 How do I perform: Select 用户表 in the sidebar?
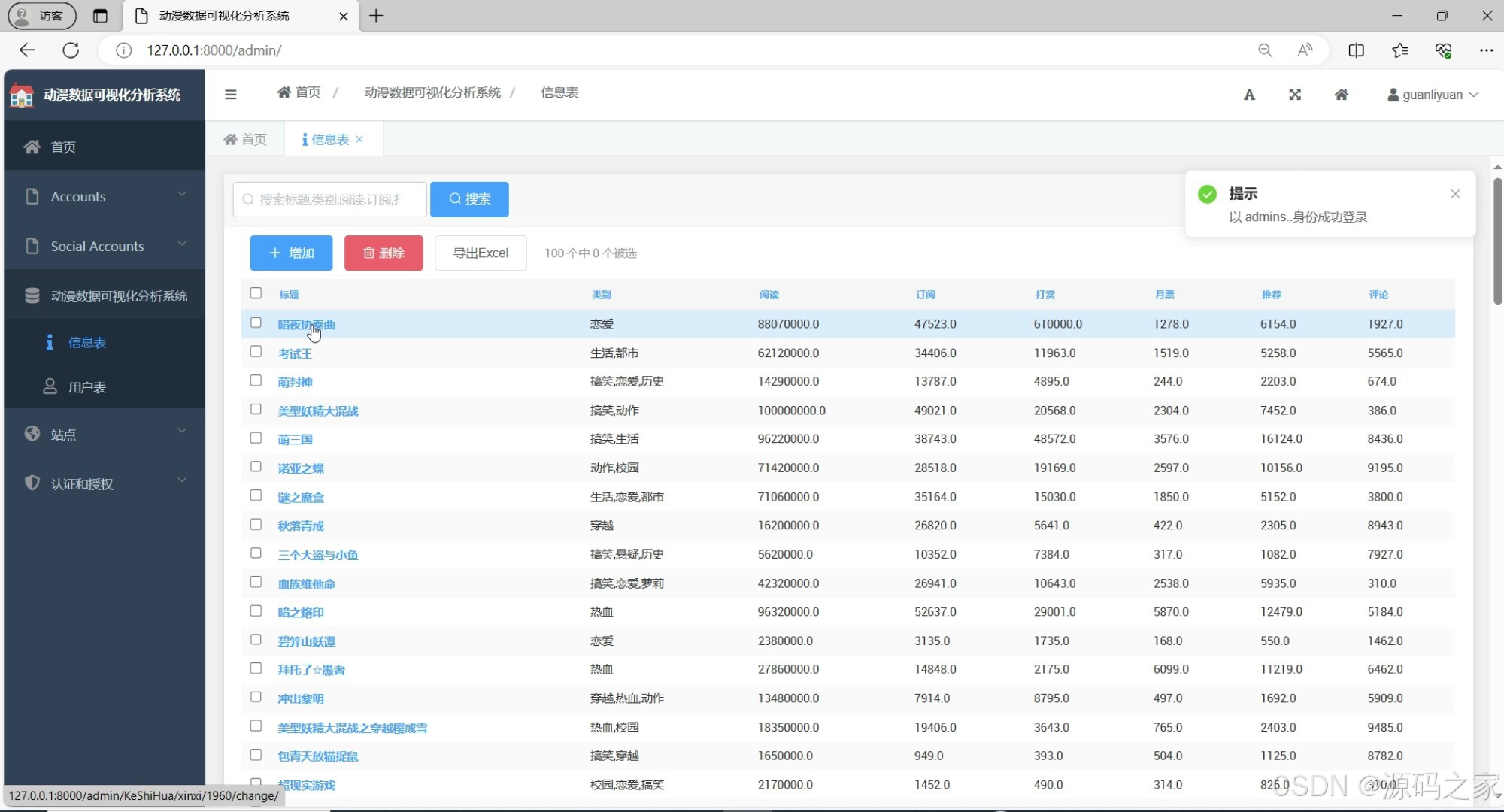click(x=86, y=387)
